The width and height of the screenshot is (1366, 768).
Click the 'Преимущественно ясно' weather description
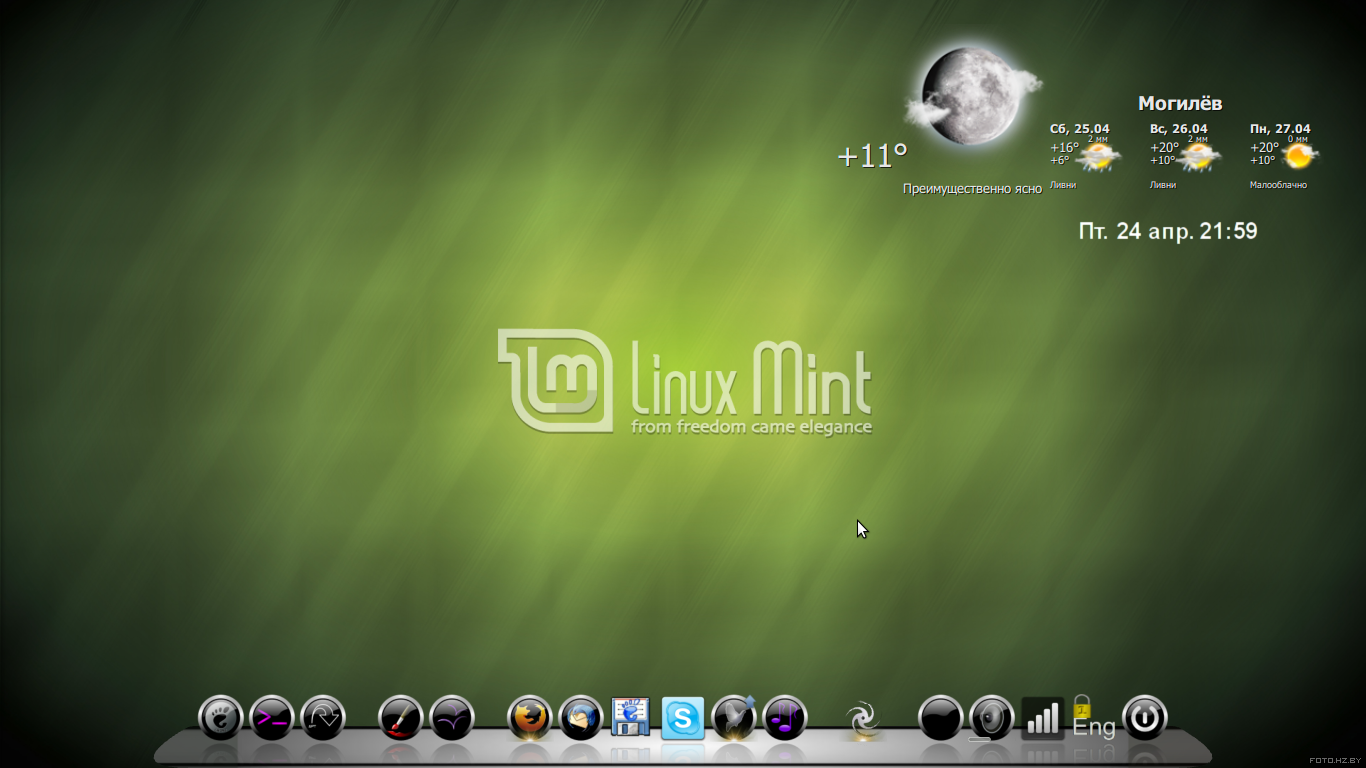click(x=972, y=188)
